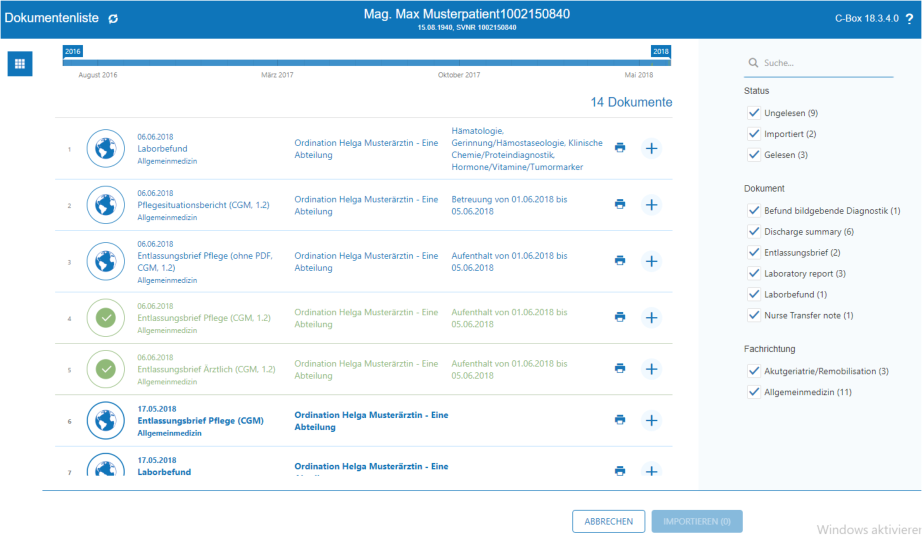The width and height of the screenshot is (922, 541).
Task: Click the IMPORTIEREN (0) button
Action: tap(697, 522)
